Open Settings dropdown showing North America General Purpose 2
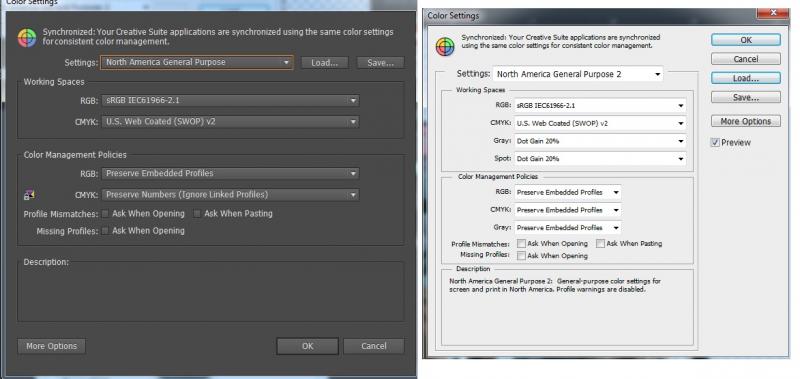800x379 pixels. tap(578, 74)
